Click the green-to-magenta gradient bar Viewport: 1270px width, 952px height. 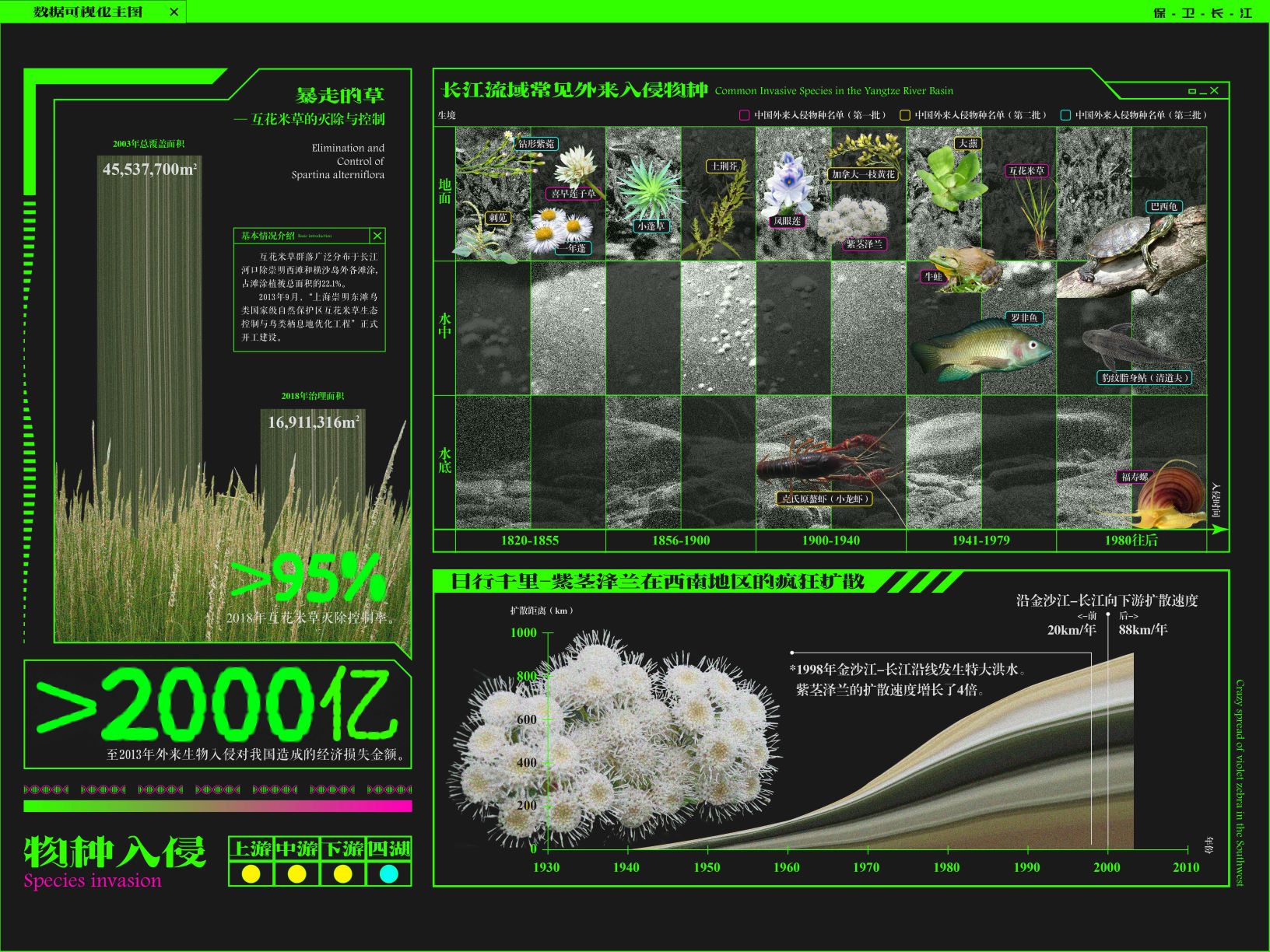point(218,806)
